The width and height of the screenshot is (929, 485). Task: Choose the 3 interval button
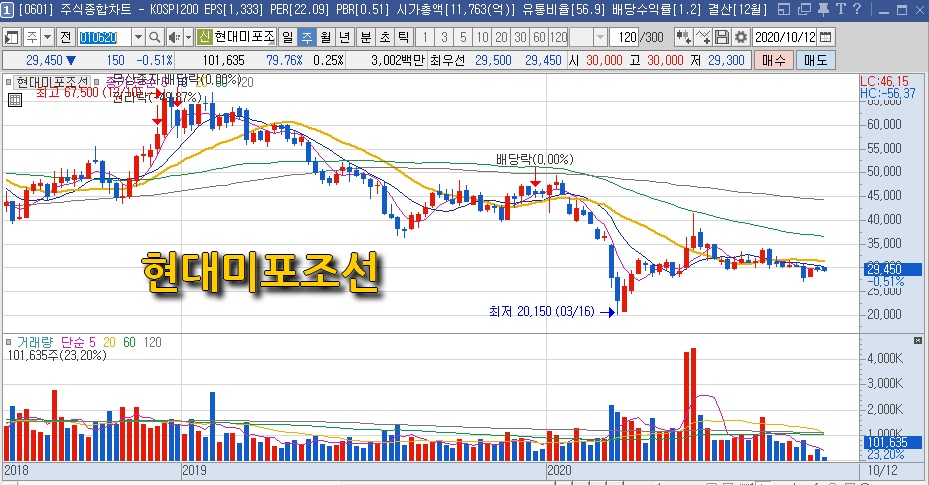tap(444, 37)
